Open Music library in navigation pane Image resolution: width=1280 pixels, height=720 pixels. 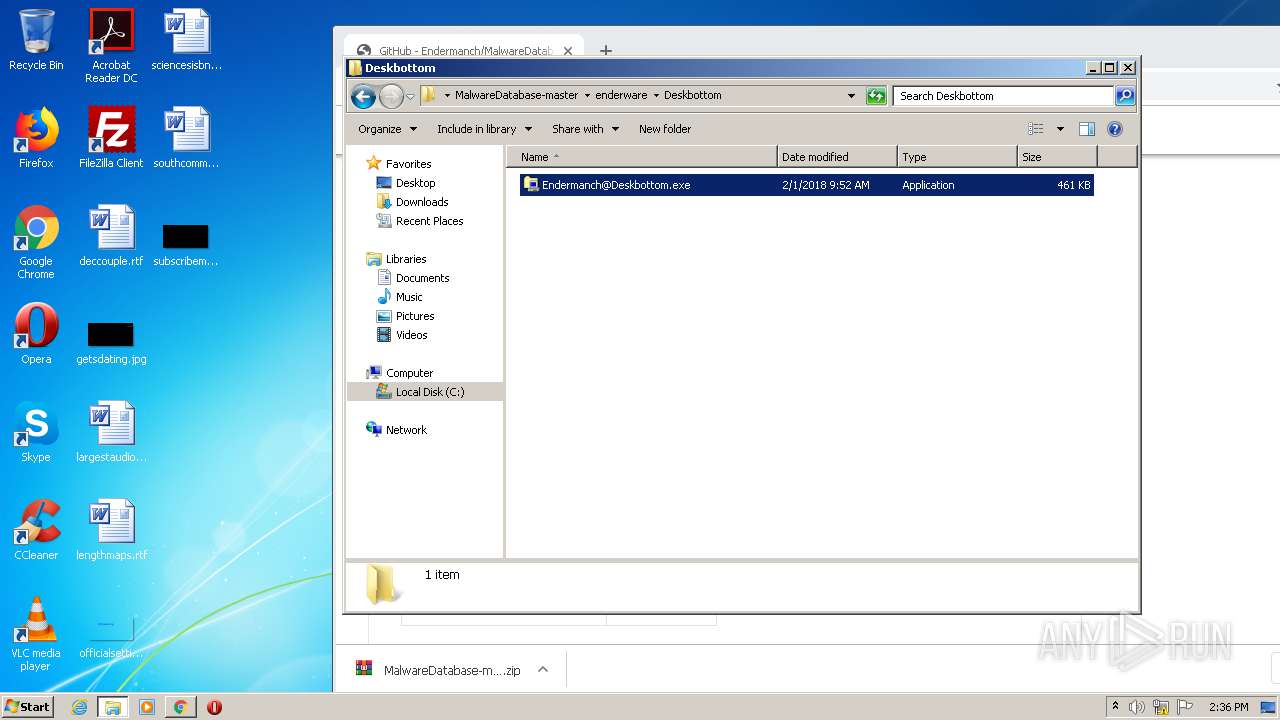[x=409, y=297]
